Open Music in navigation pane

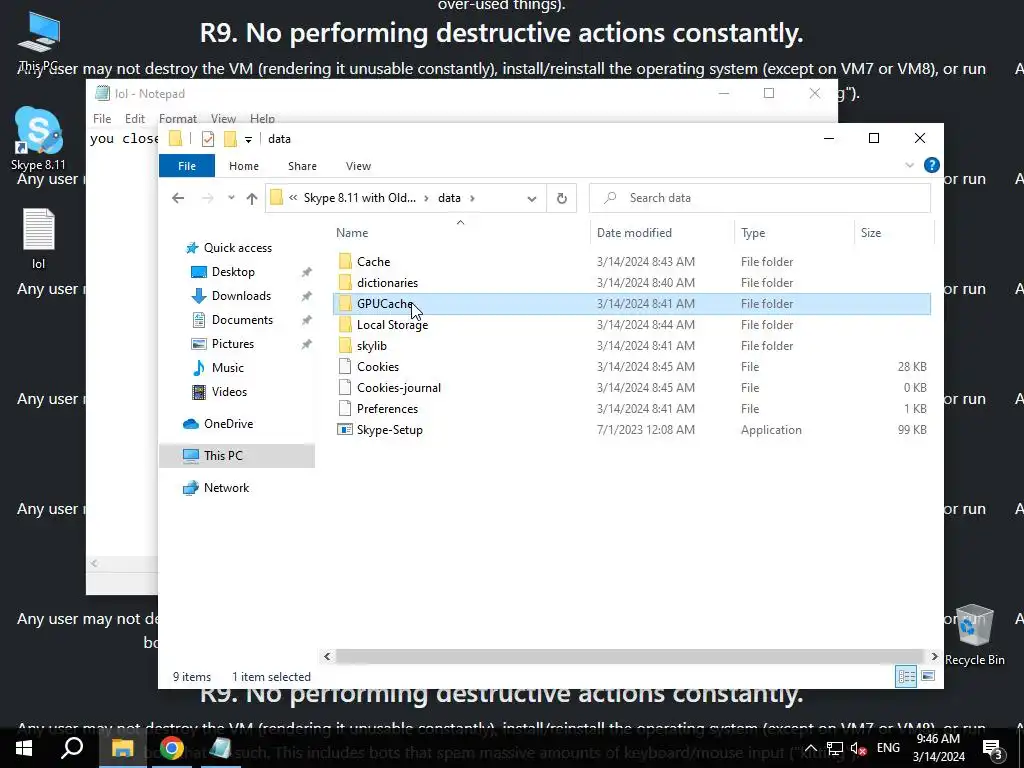[x=227, y=368]
